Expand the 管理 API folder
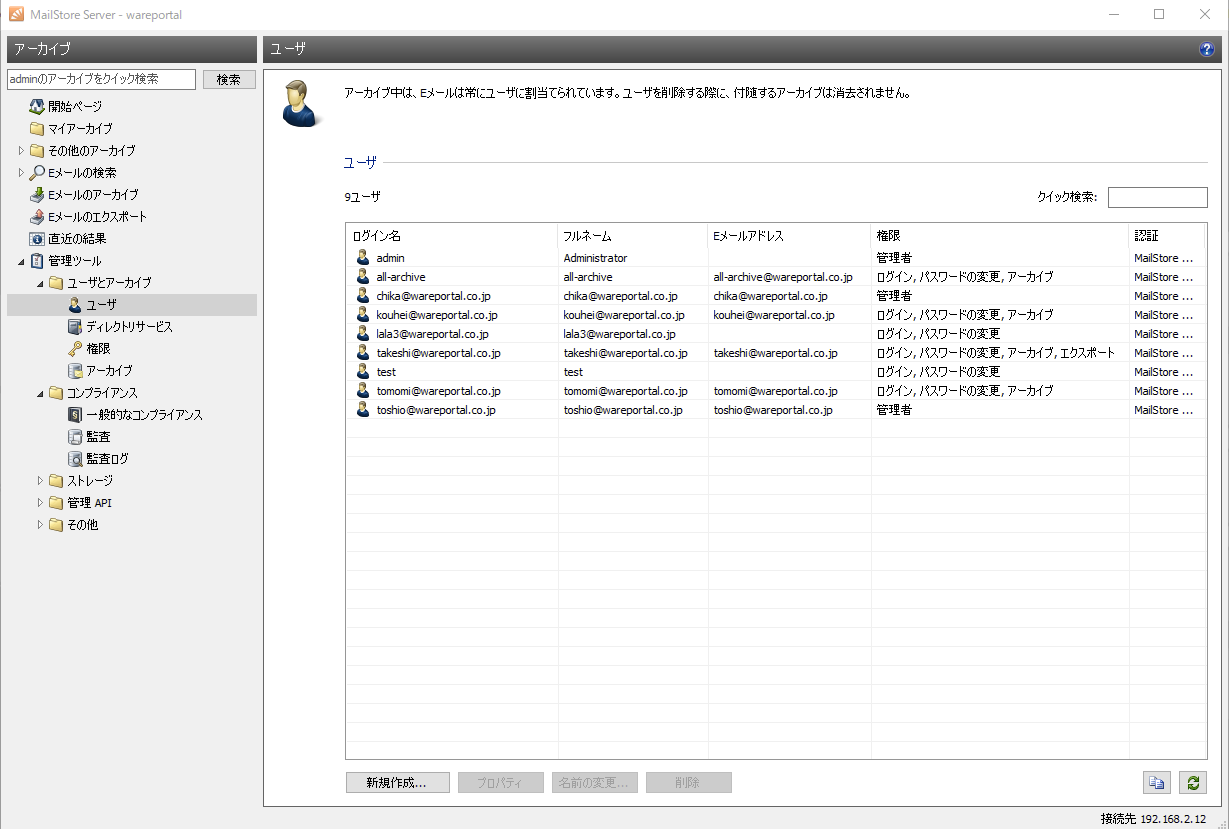The height and width of the screenshot is (829, 1229). coord(41,503)
